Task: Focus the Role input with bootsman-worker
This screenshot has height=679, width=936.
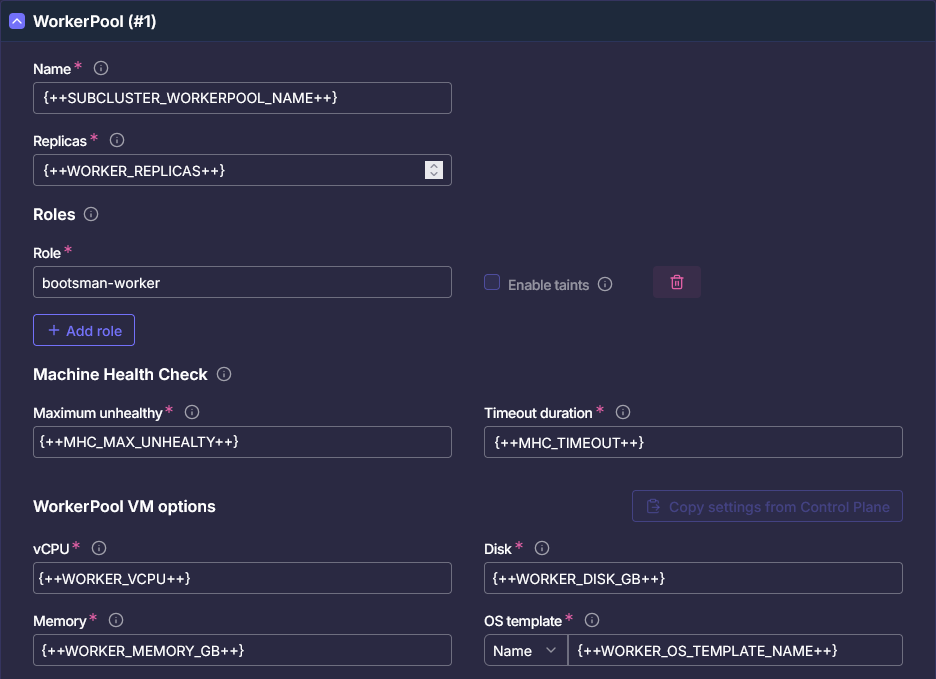Action: 242,282
